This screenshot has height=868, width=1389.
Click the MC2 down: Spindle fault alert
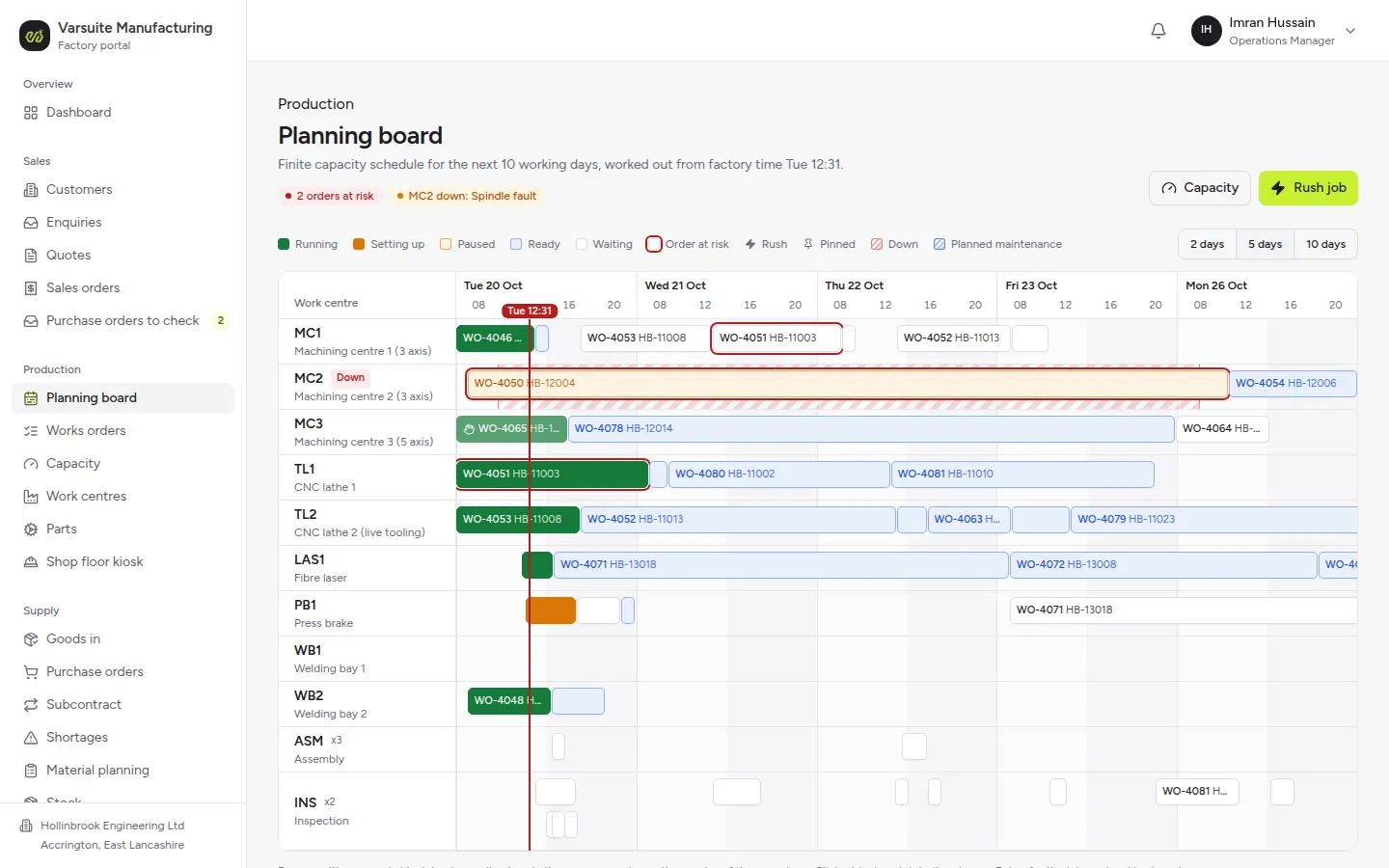pos(466,196)
